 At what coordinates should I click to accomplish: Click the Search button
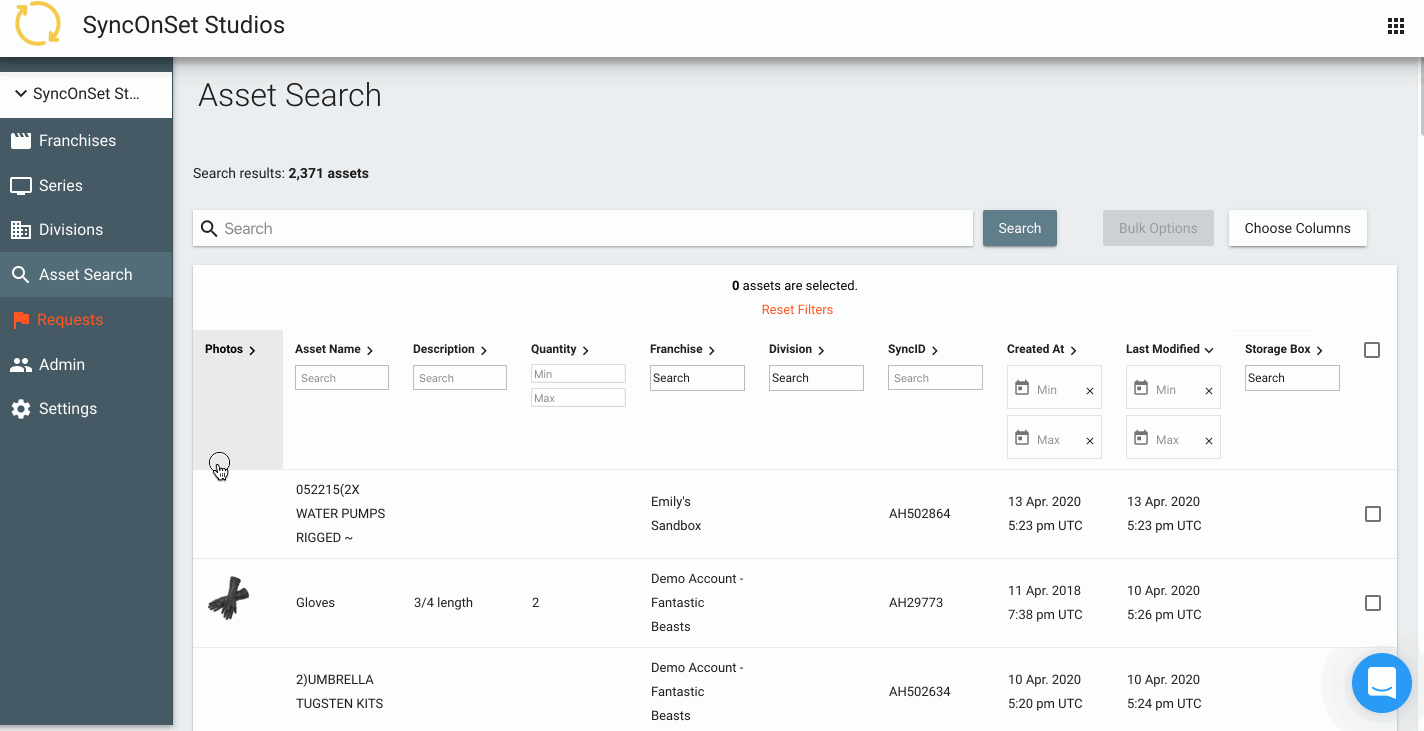tap(1019, 228)
